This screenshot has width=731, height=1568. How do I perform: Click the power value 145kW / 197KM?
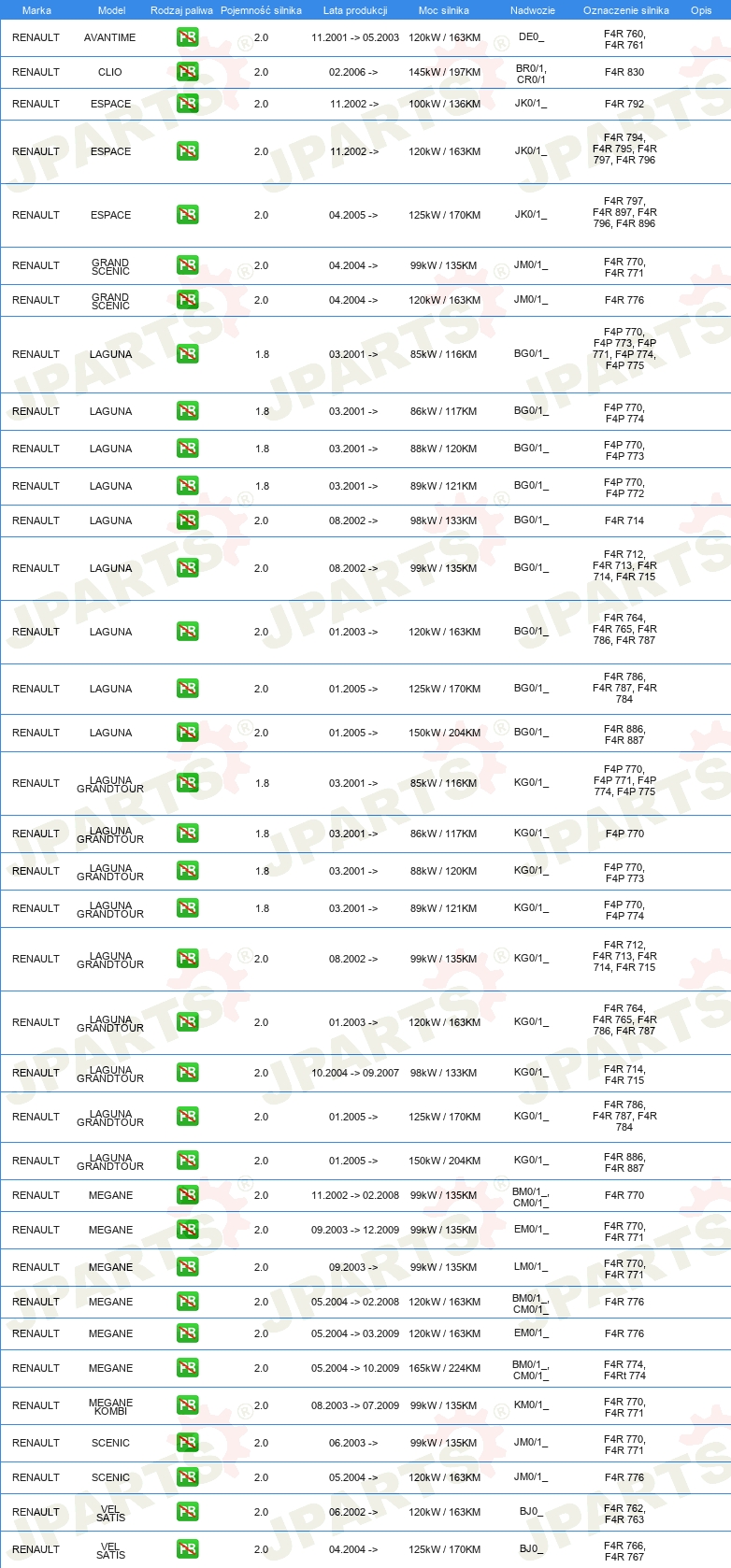[444, 72]
